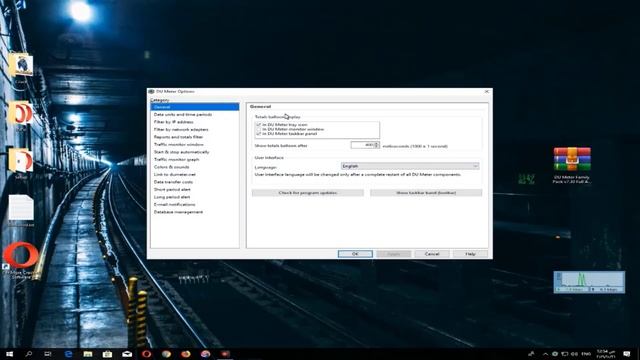Open the volume icon in the system tray

[574, 354]
